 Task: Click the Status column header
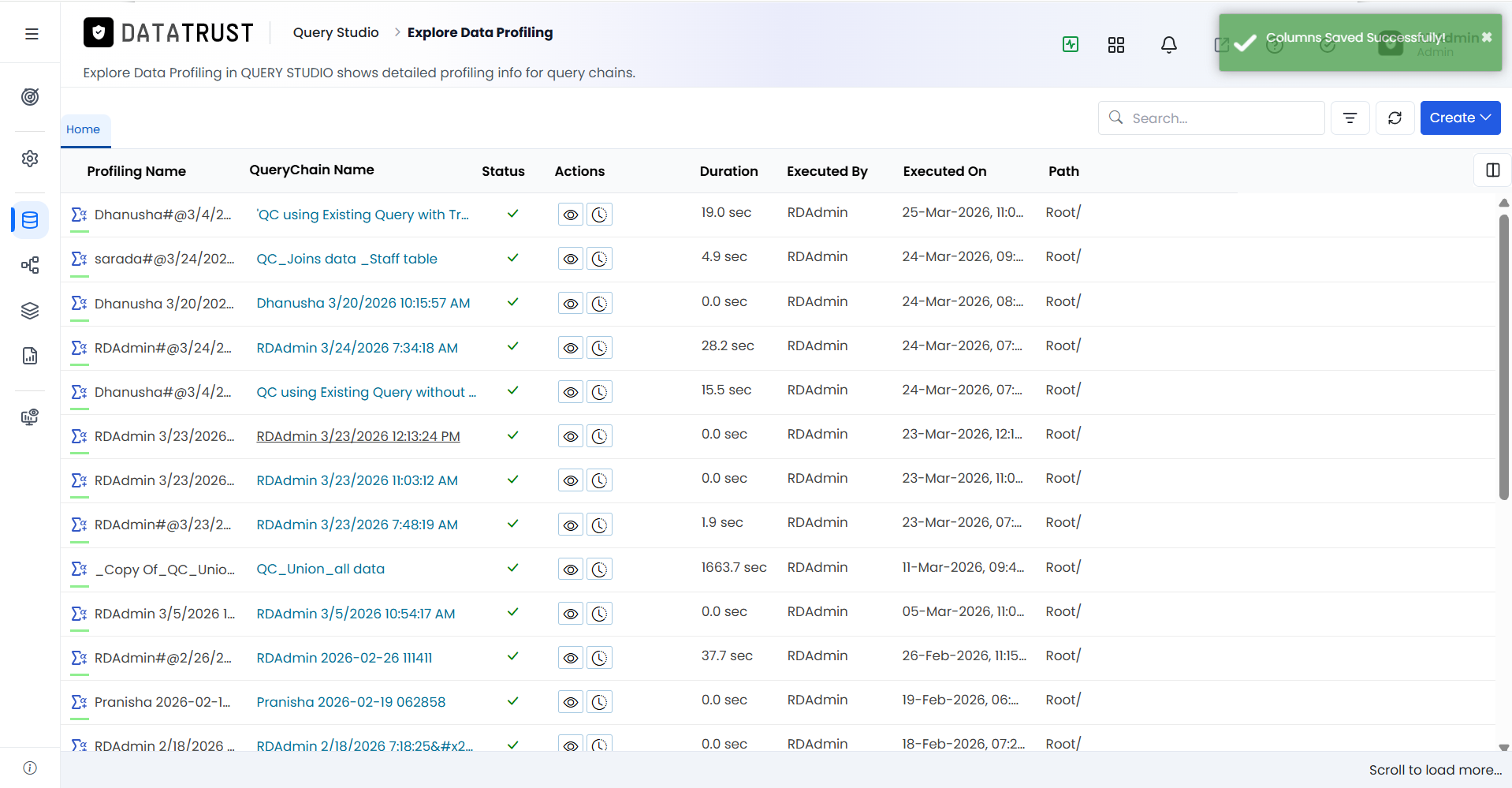point(503,171)
